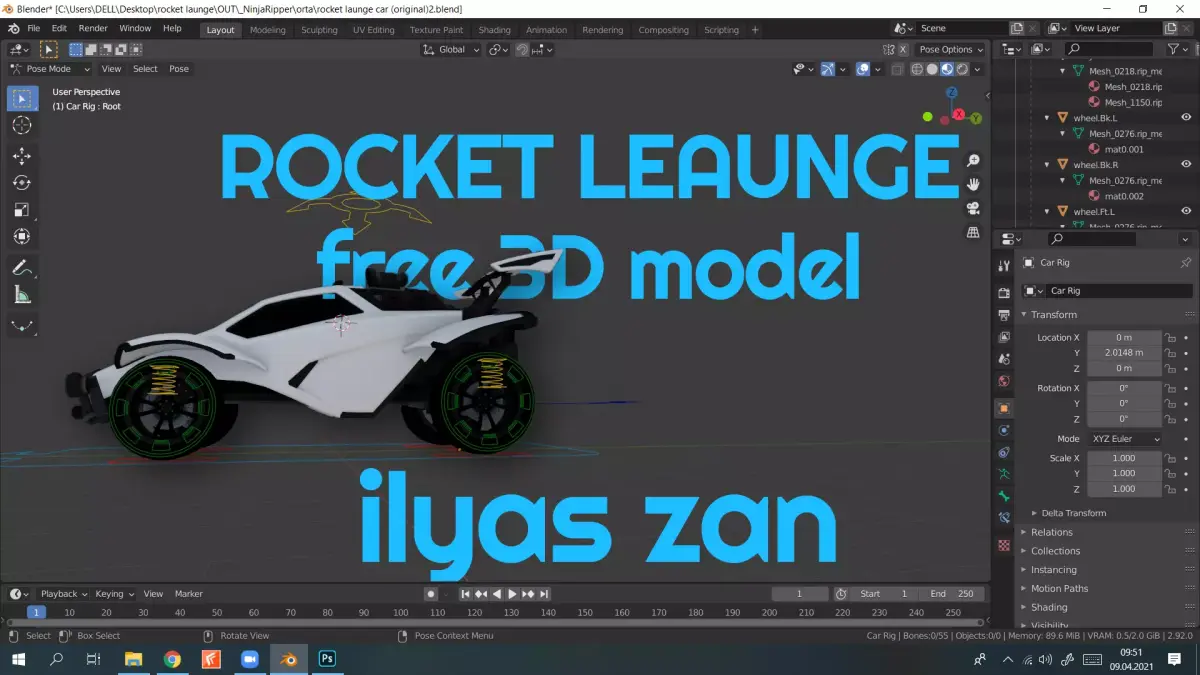This screenshot has width=1200, height=675.
Task: Toggle the show overlays button
Action: pyautogui.click(x=863, y=69)
